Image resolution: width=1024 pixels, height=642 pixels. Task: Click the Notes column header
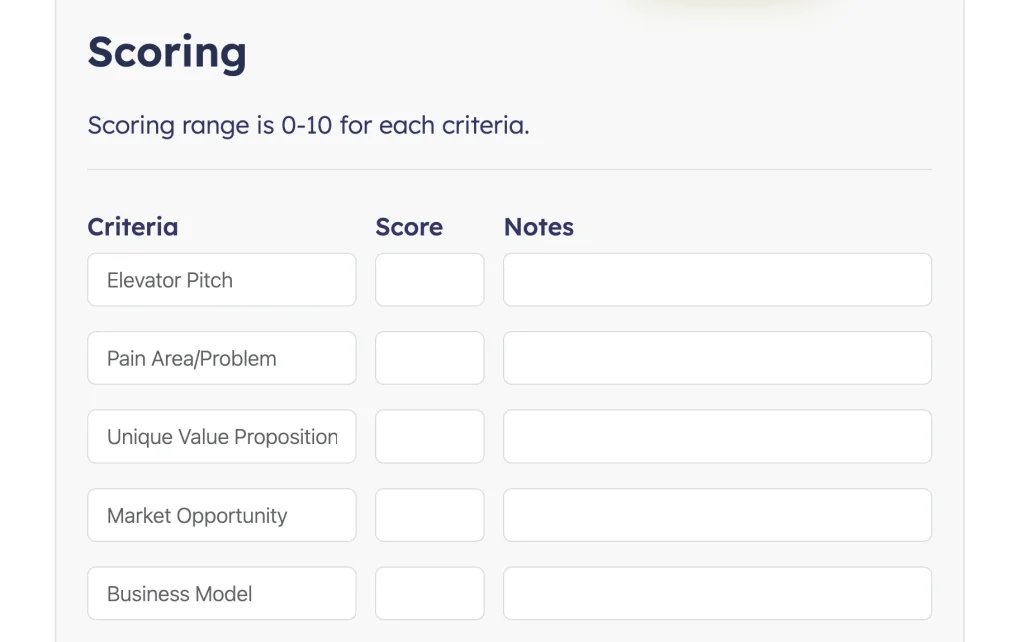539,227
